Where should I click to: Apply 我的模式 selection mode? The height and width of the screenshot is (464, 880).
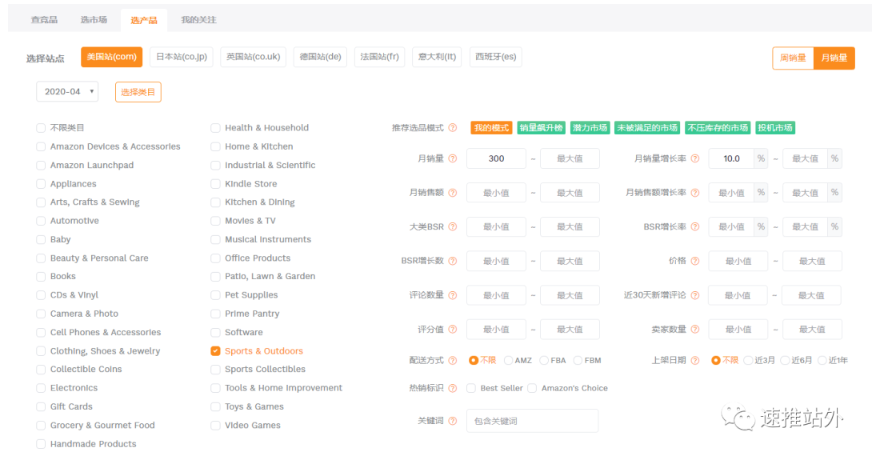coord(492,128)
